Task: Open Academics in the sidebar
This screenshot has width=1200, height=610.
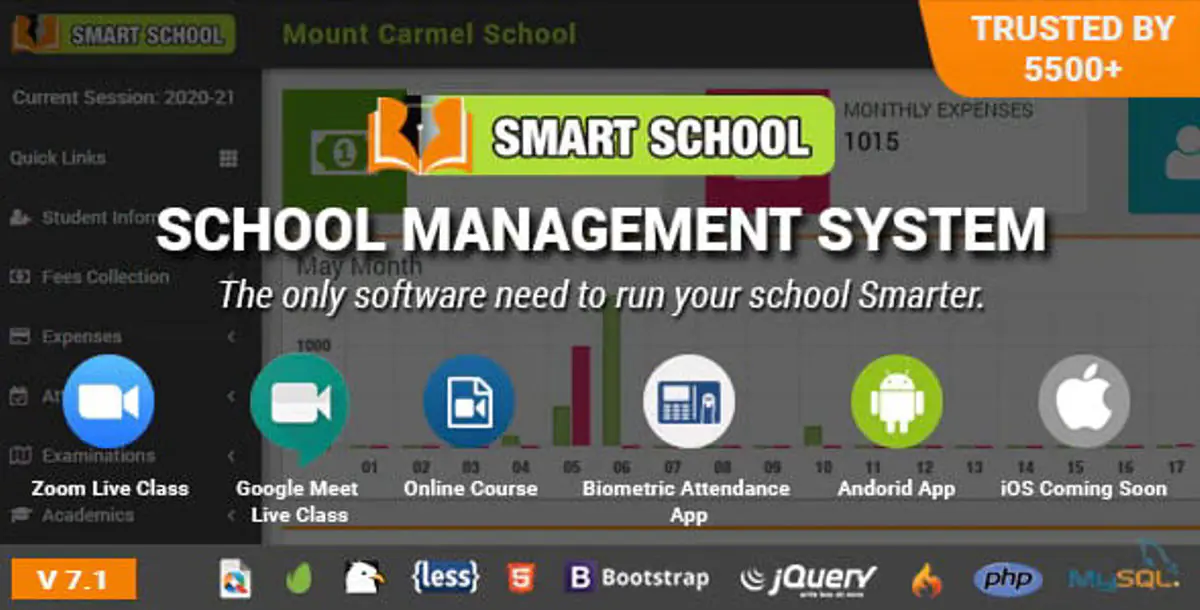Action: pyautogui.click(x=87, y=515)
